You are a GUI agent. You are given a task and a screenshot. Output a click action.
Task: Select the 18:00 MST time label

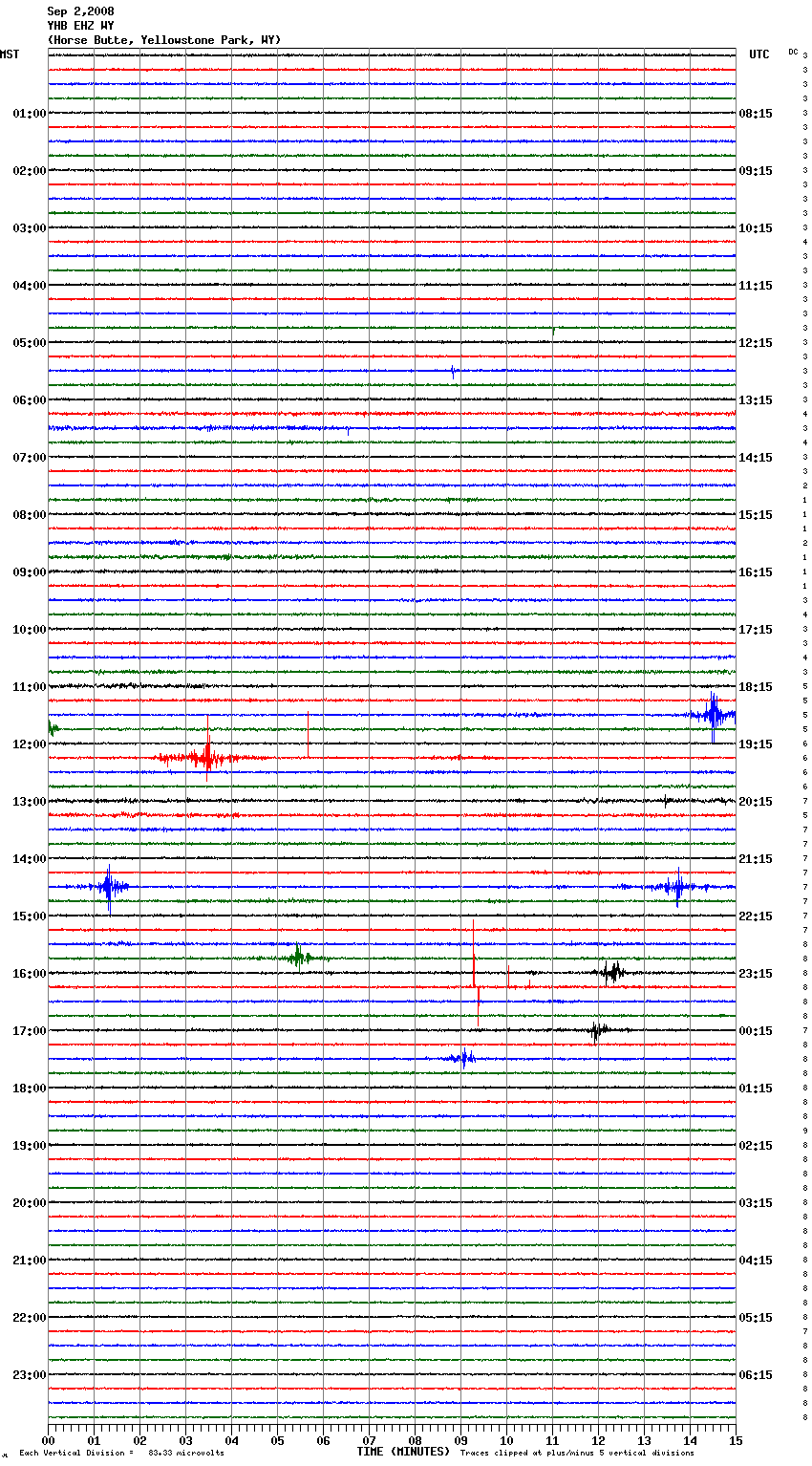(x=30, y=1089)
